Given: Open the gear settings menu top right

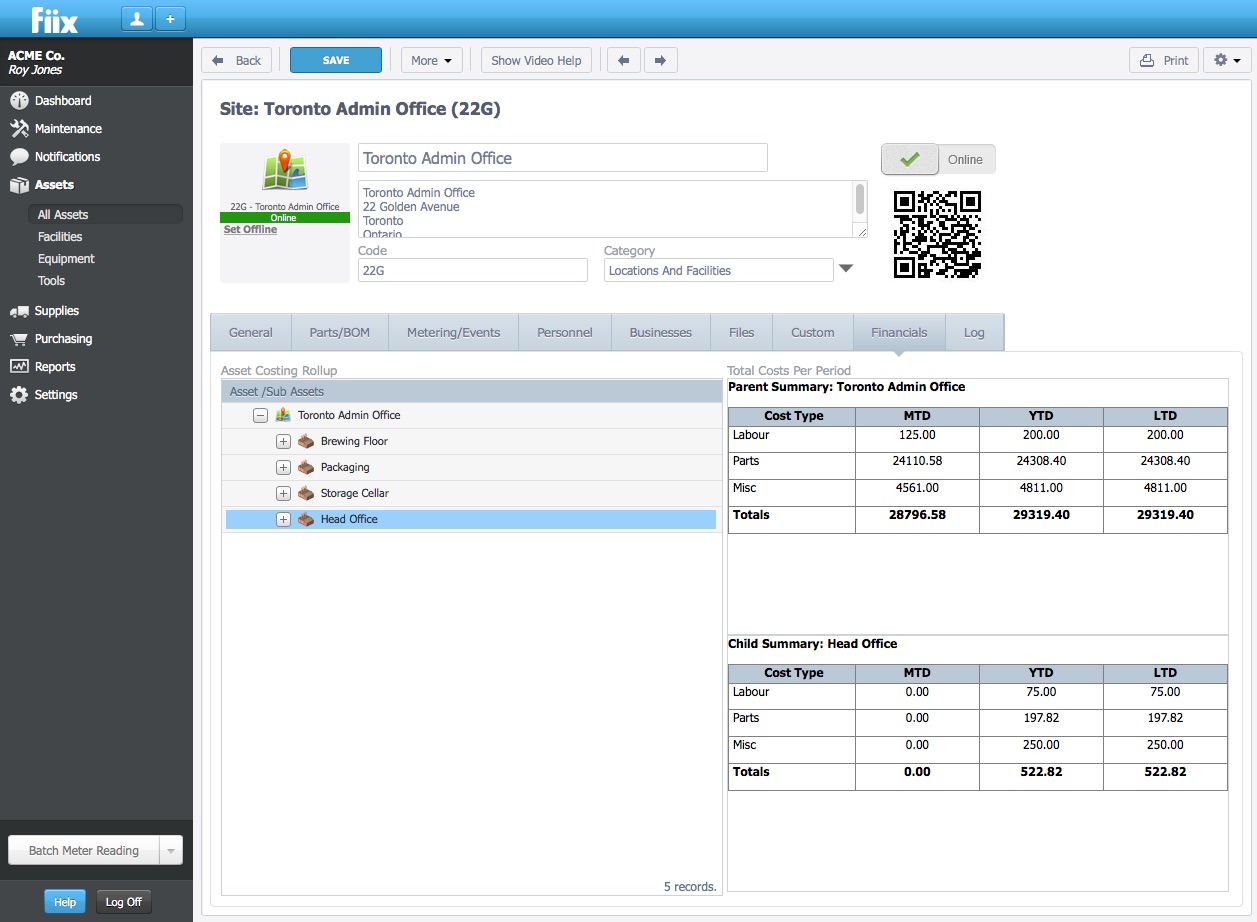Looking at the screenshot, I should [x=1226, y=60].
